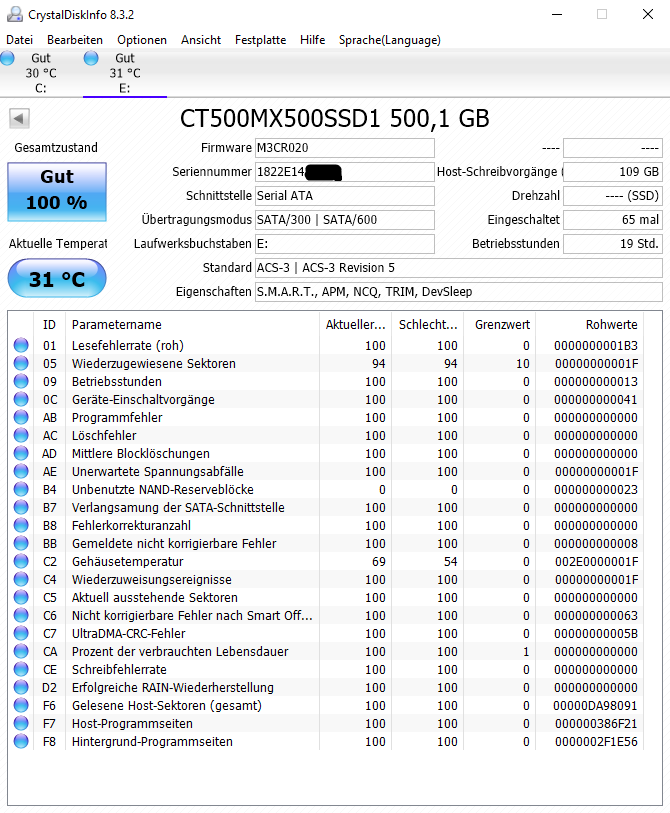Open the Festplatte menu

tap(260, 40)
